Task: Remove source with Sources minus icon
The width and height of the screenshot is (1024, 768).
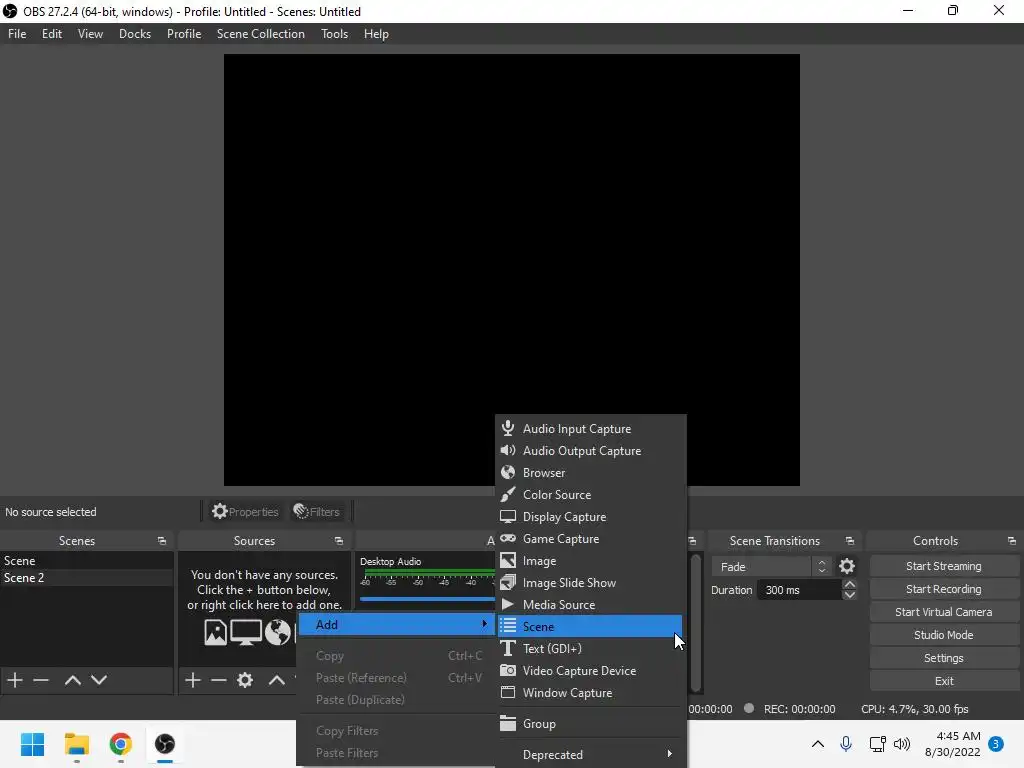Action: pos(219,680)
